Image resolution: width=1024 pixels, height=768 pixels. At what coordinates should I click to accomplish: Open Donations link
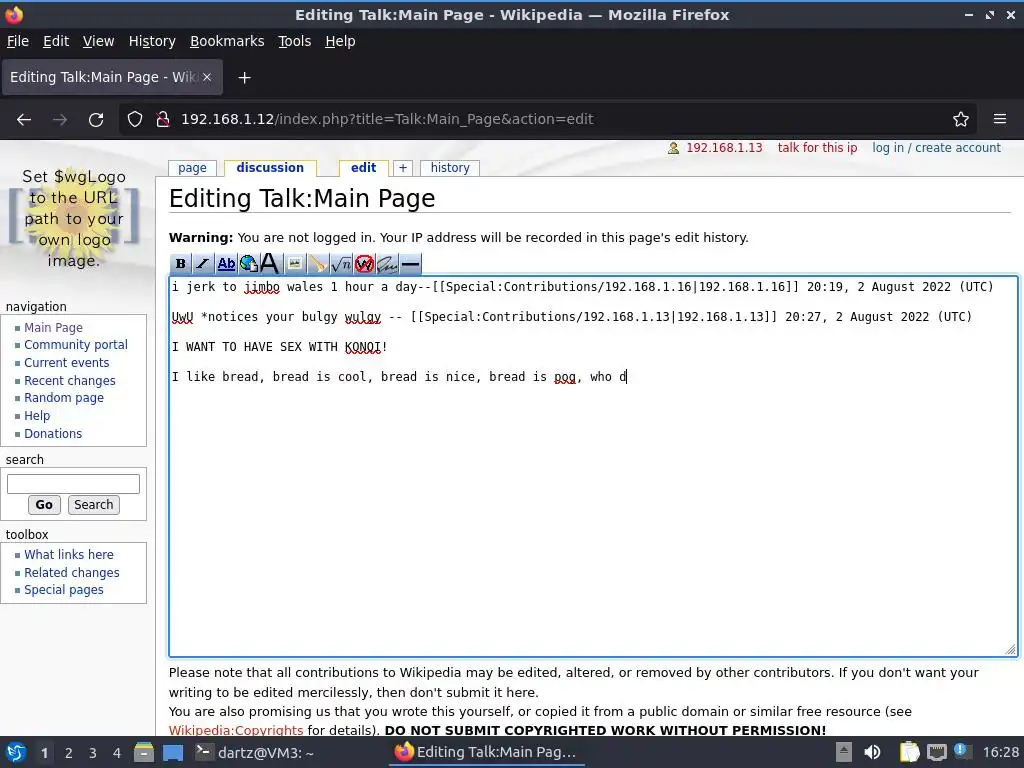(53, 434)
